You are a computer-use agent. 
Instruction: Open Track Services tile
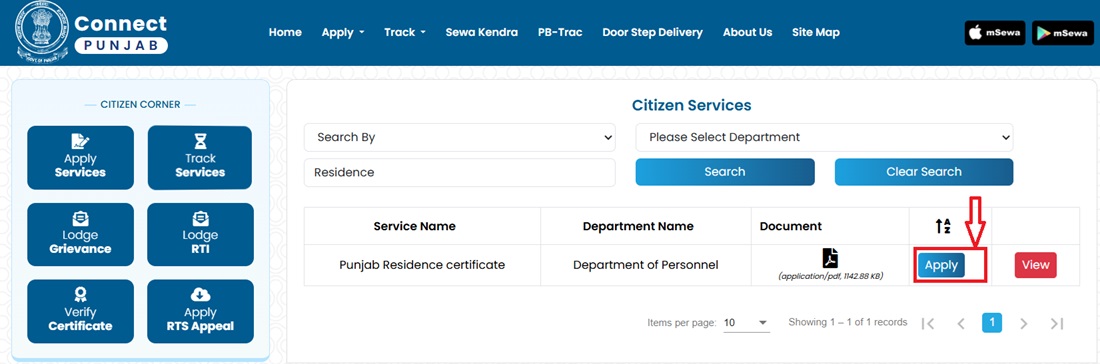[201, 158]
